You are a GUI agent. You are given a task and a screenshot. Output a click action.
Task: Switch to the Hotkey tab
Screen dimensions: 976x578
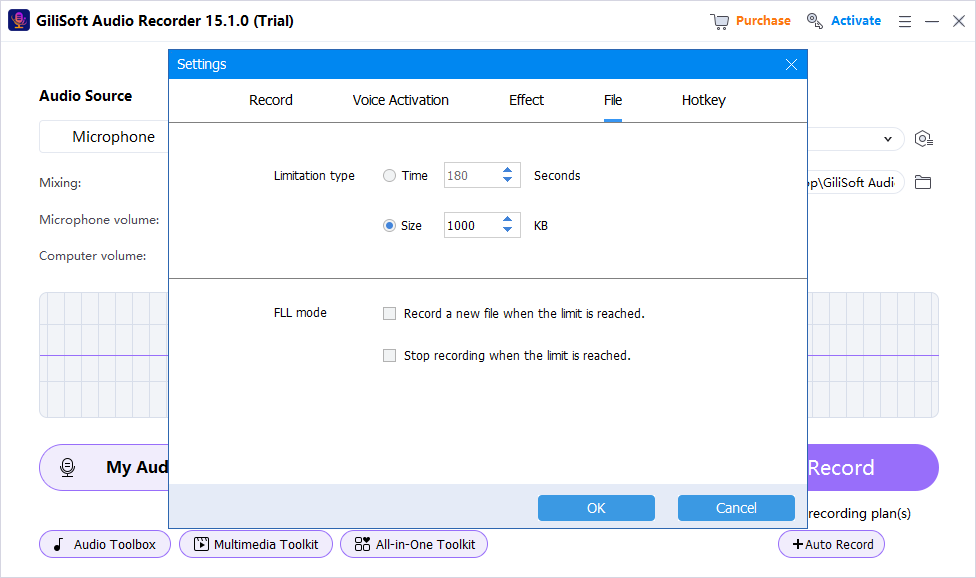pyautogui.click(x=703, y=100)
